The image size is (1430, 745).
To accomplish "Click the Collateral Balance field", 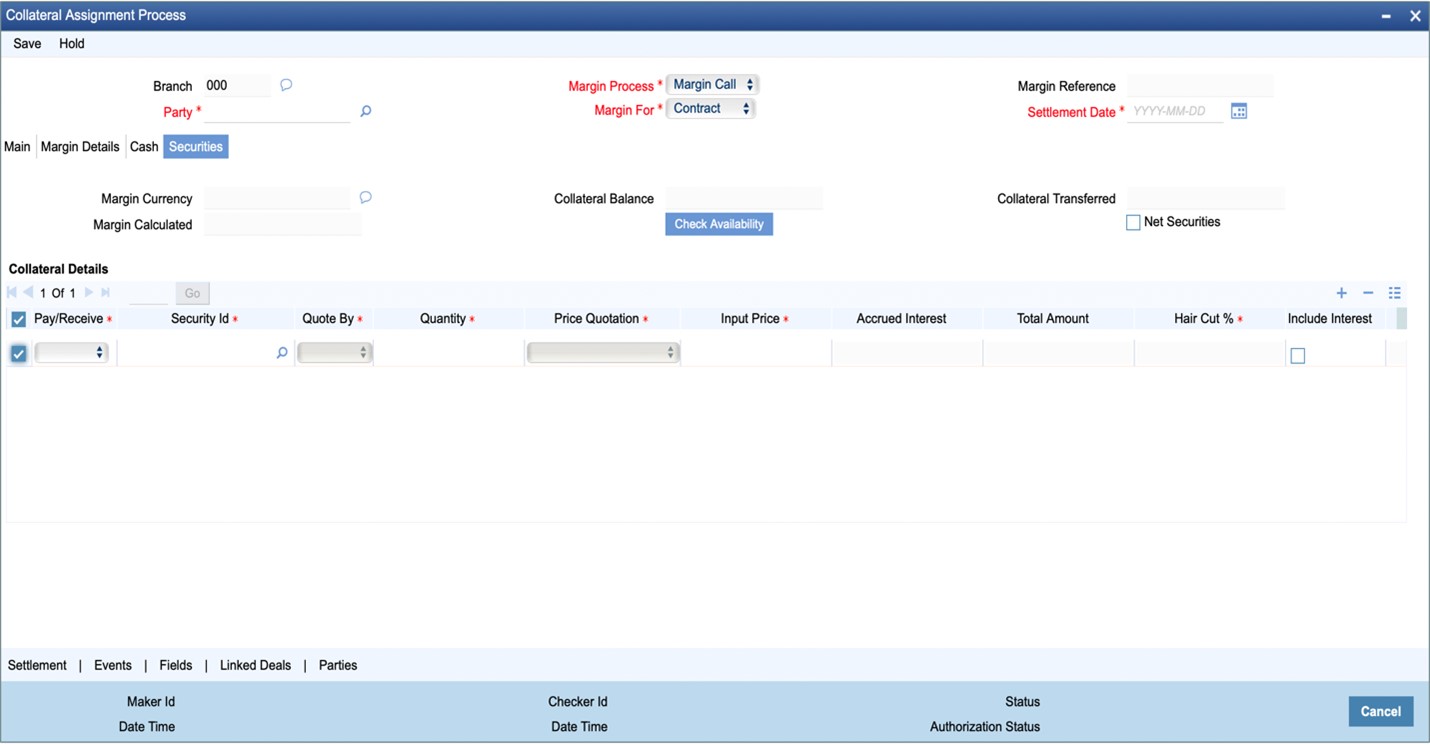I will coord(744,198).
